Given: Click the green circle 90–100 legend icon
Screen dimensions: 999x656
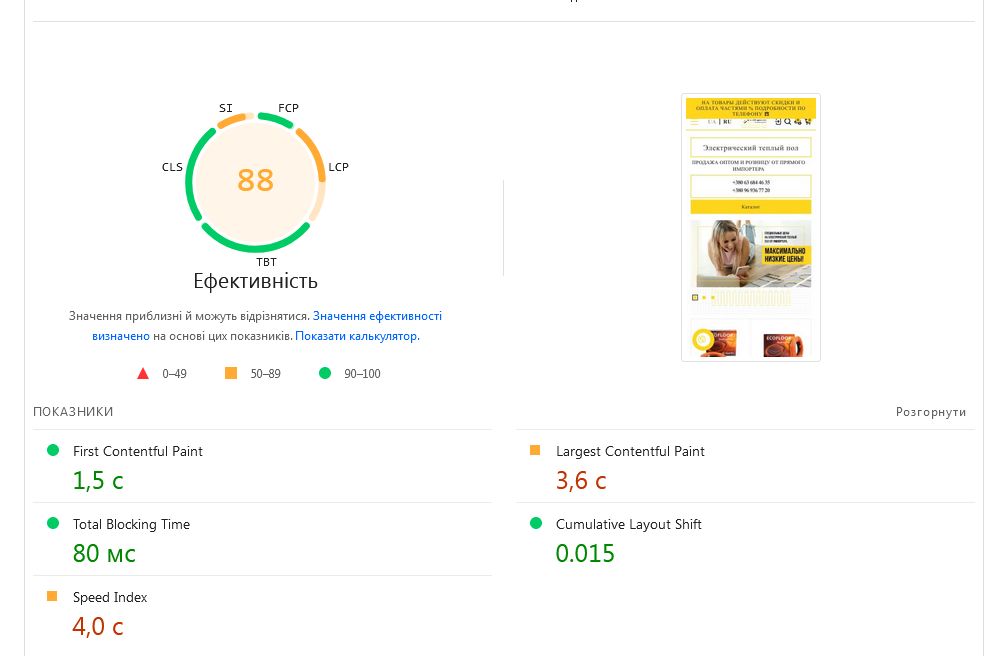Looking at the screenshot, I should click(x=324, y=374).
